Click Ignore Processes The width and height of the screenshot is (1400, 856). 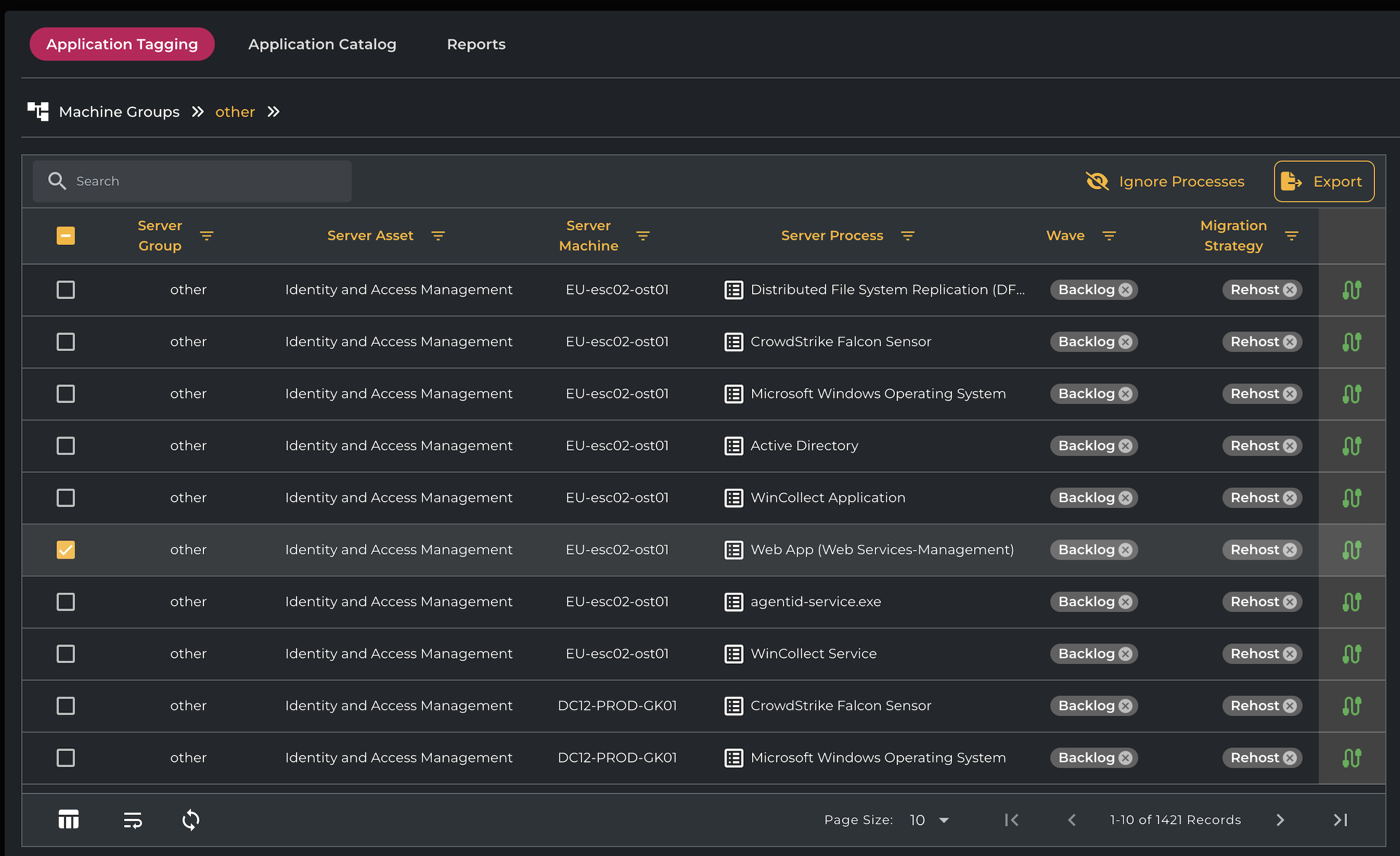(x=1165, y=181)
